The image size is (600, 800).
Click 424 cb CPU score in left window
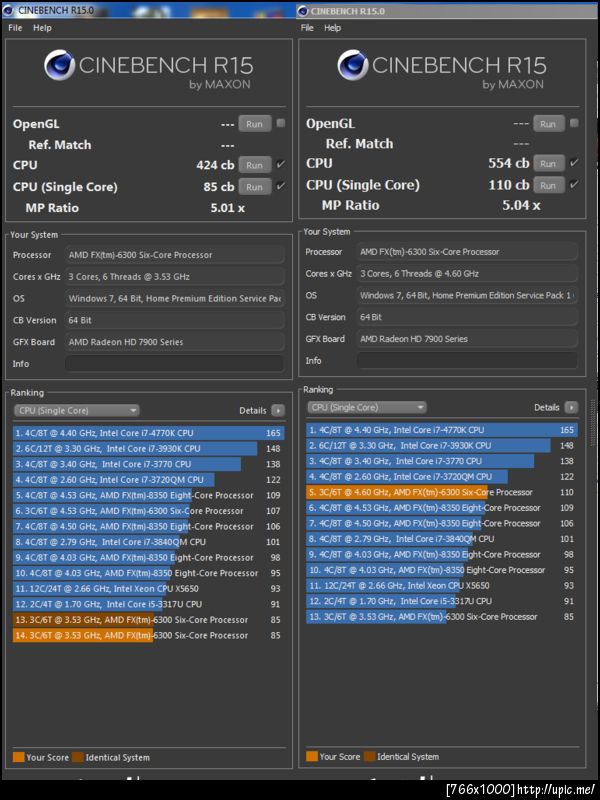pyautogui.click(x=215, y=165)
